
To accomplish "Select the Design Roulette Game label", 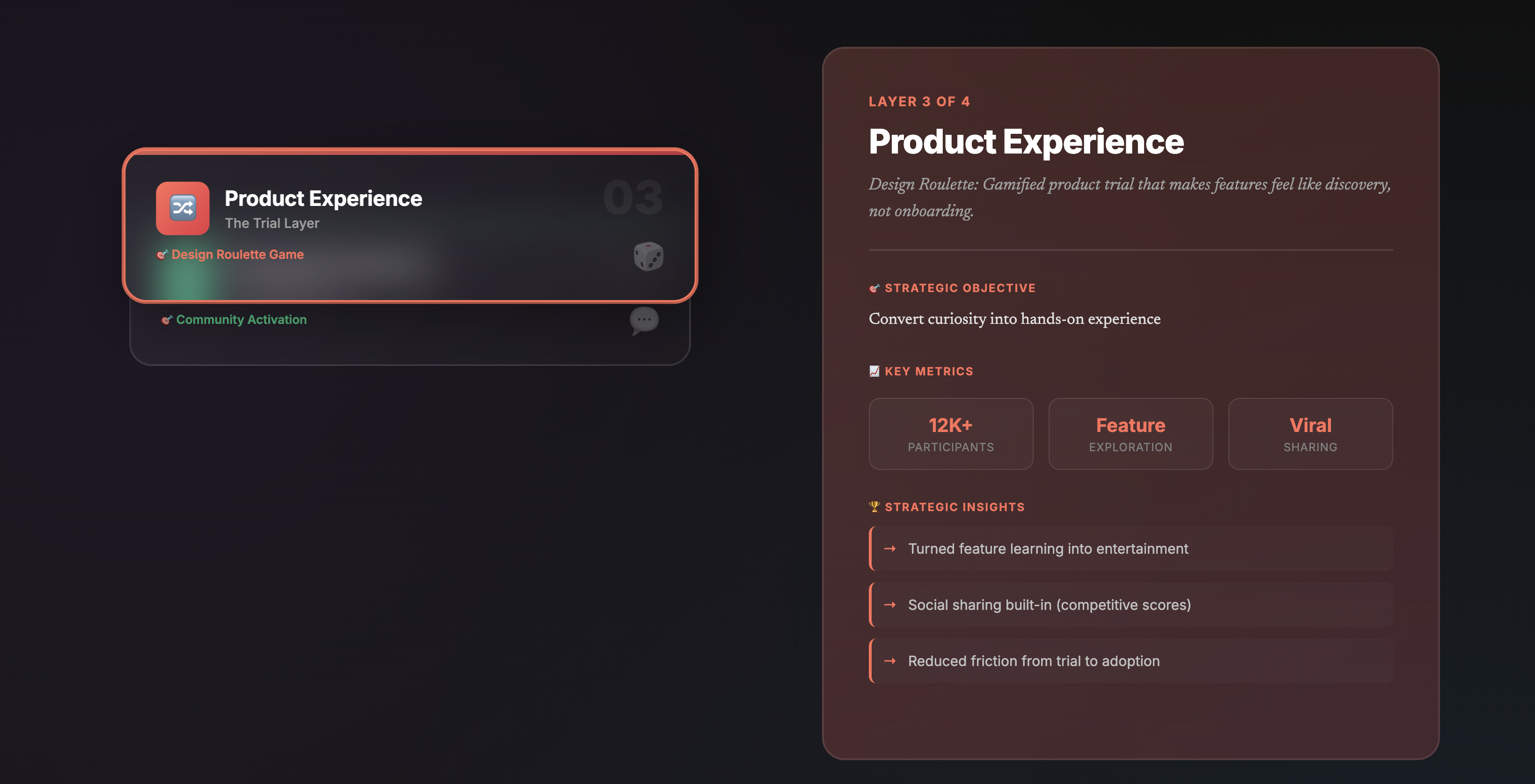I will tap(237, 254).
